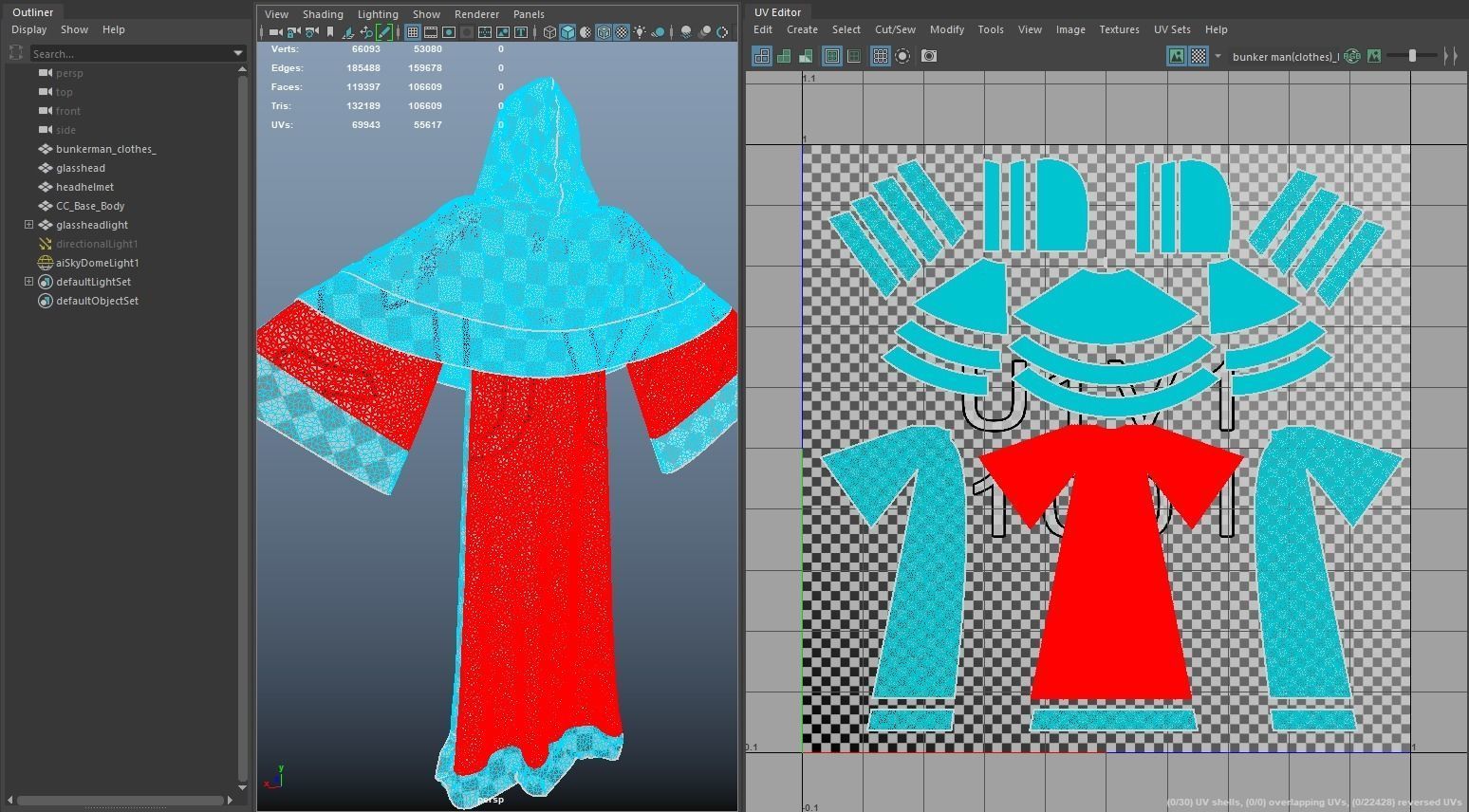The image size is (1469, 812).
Task: Switch viewport to Wireframe display cube icon
Action: 549,32
